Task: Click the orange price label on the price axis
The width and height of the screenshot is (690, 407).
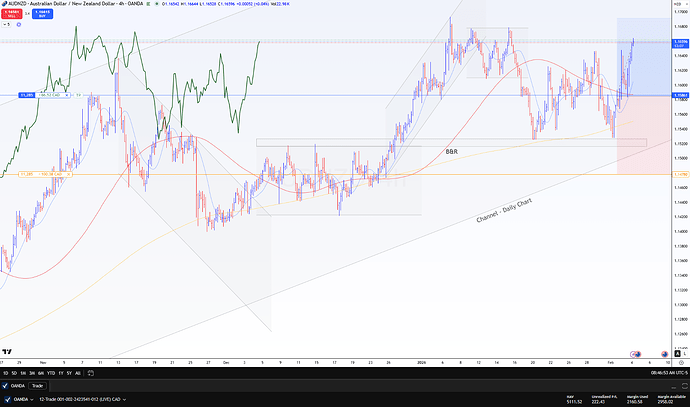Action: (x=680, y=175)
